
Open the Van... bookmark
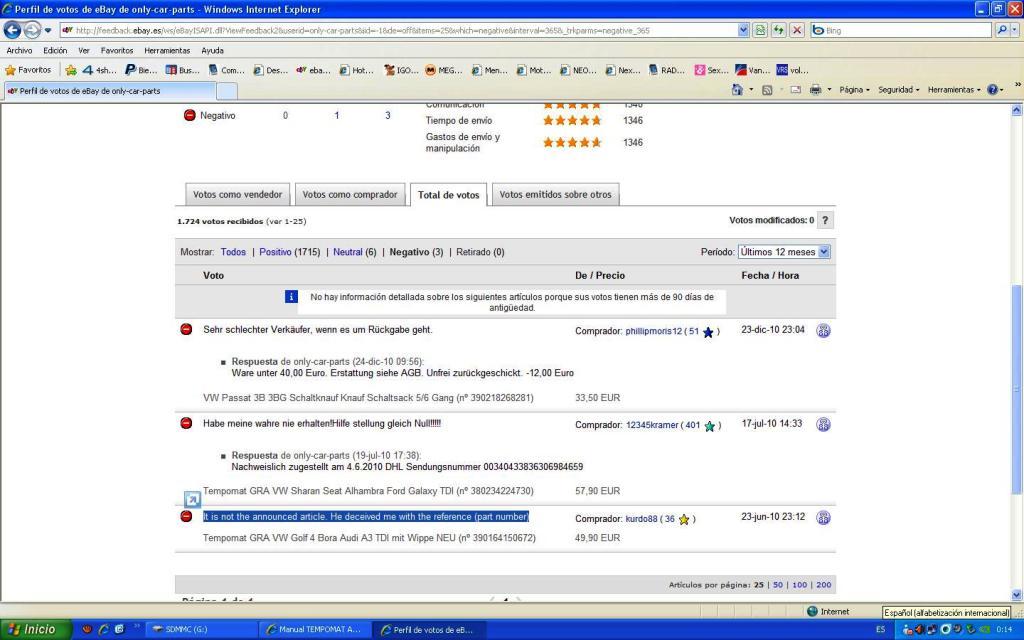tap(752, 70)
